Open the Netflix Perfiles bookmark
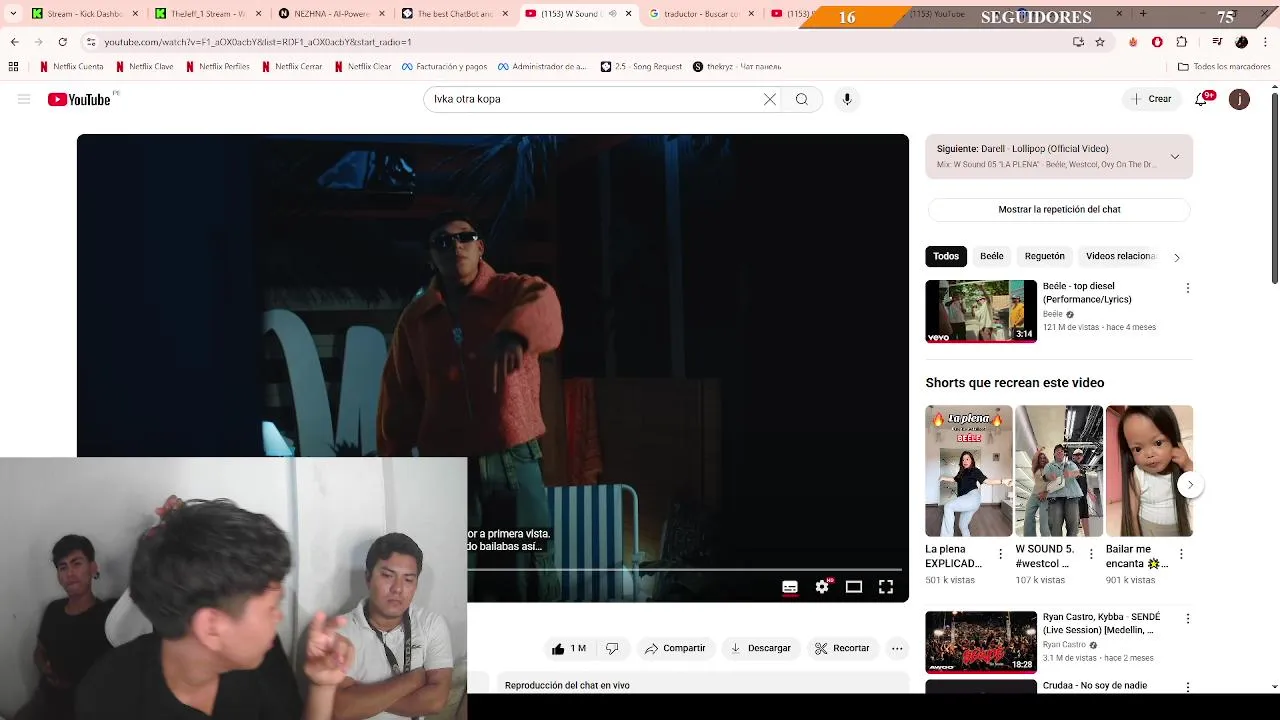The image size is (1280, 720). click(x=218, y=66)
